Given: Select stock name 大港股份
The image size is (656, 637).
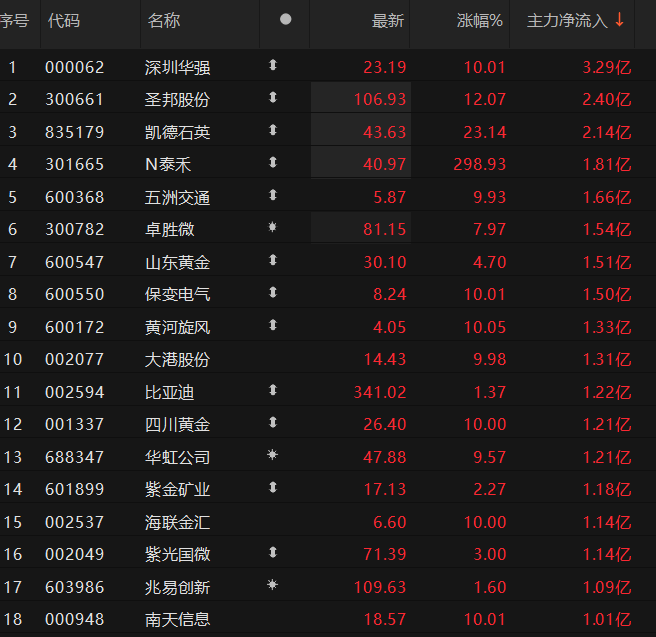Looking at the screenshot, I should (177, 360).
